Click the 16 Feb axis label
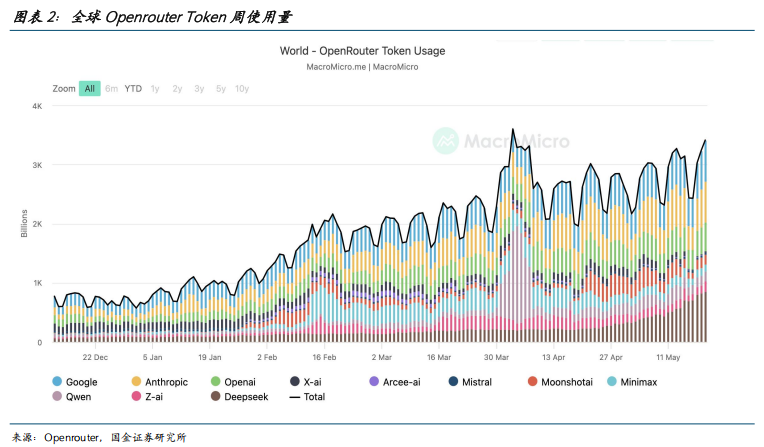 click(324, 357)
